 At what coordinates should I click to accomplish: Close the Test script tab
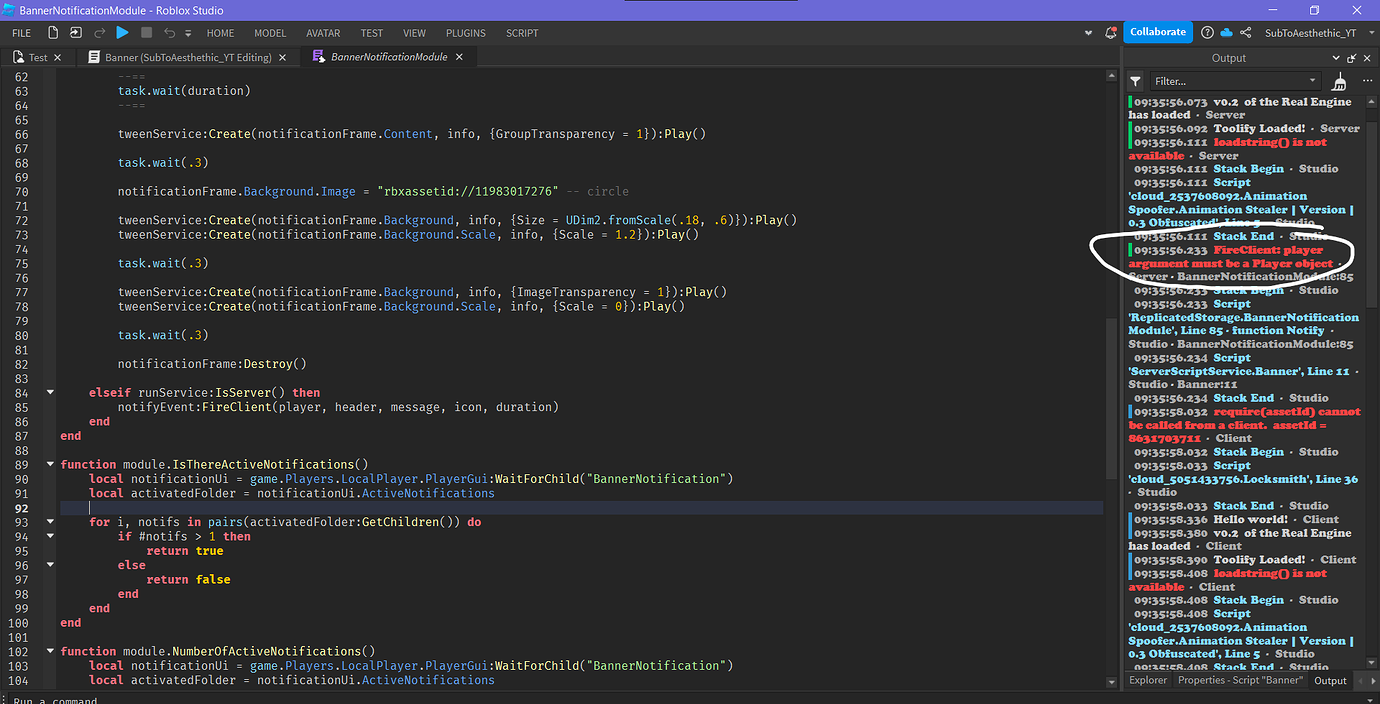tap(57, 57)
